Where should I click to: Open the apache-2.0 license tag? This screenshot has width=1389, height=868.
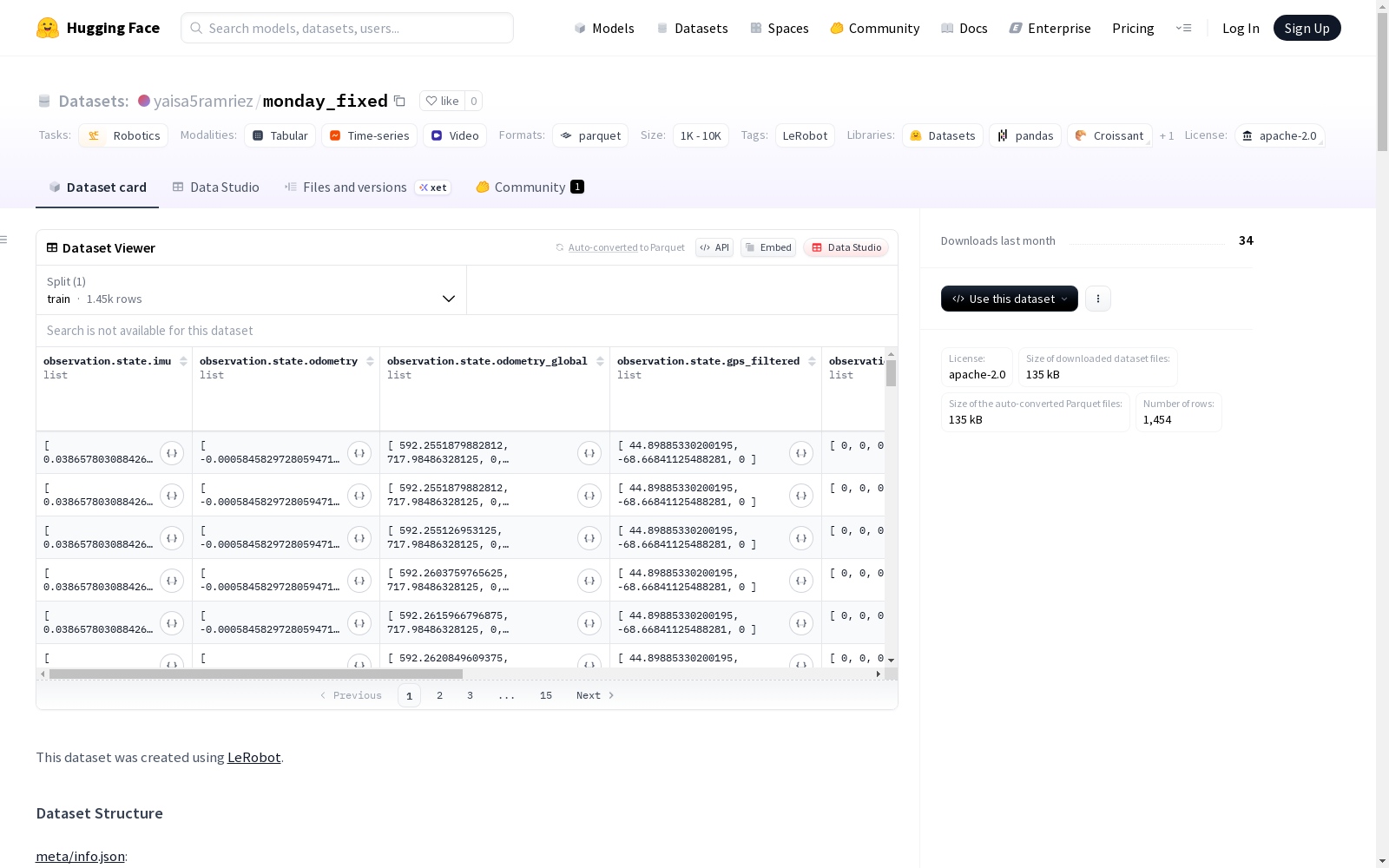[x=1280, y=135]
